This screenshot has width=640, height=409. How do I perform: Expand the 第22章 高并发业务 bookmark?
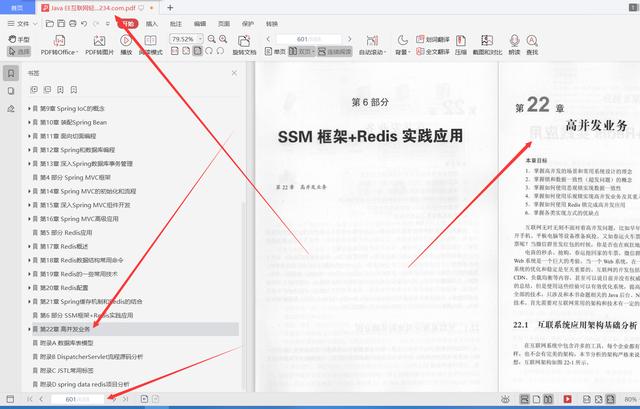pyautogui.click(x=29, y=329)
